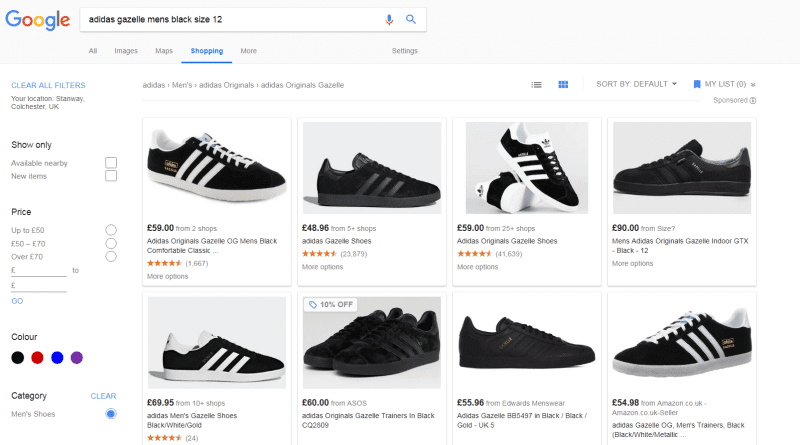Click the minimum price input field
This screenshot has width=800, height=445.
(39, 270)
